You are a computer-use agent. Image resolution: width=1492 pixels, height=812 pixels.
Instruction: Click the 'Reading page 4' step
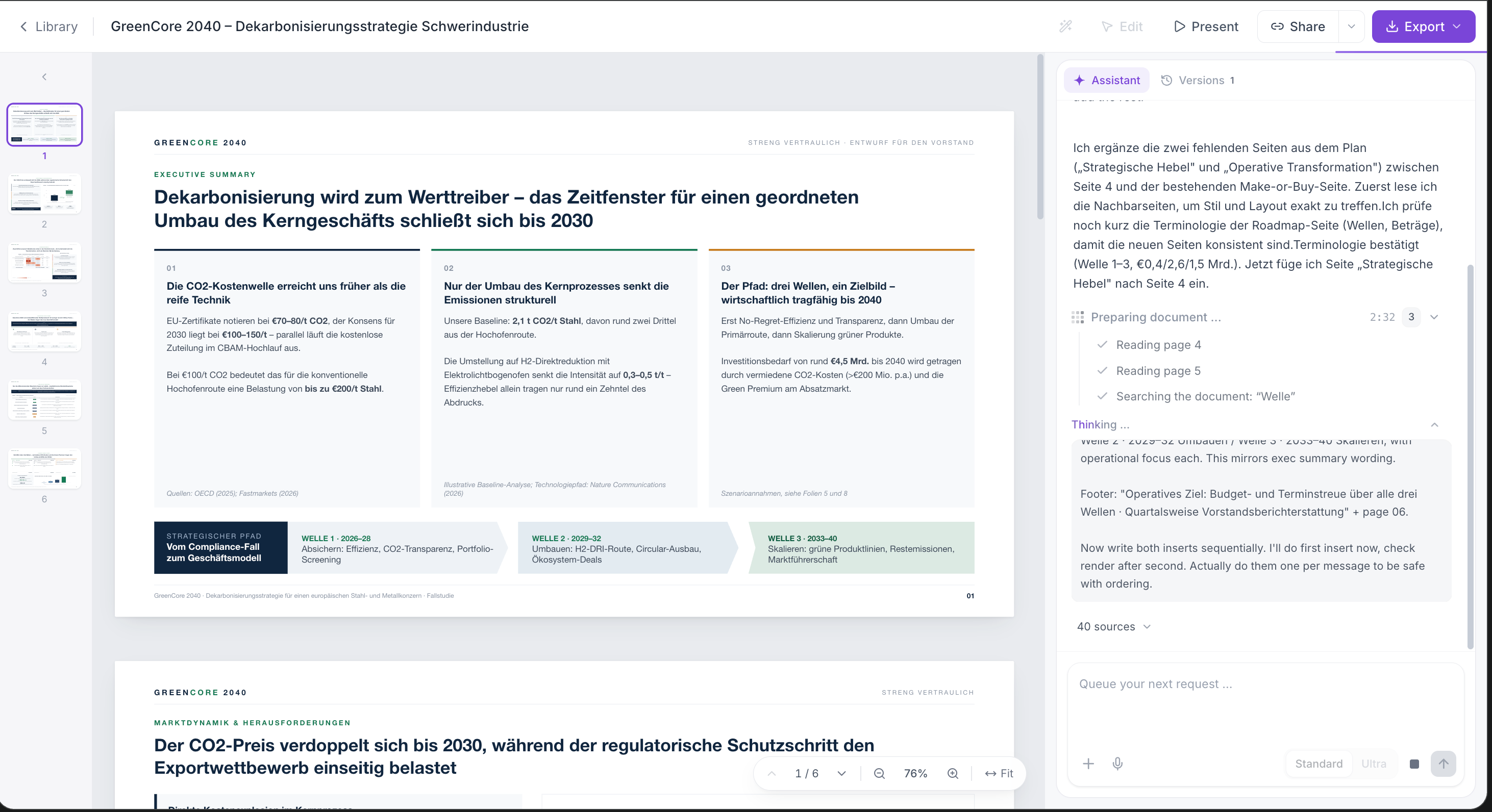pyautogui.click(x=1158, y=345)
